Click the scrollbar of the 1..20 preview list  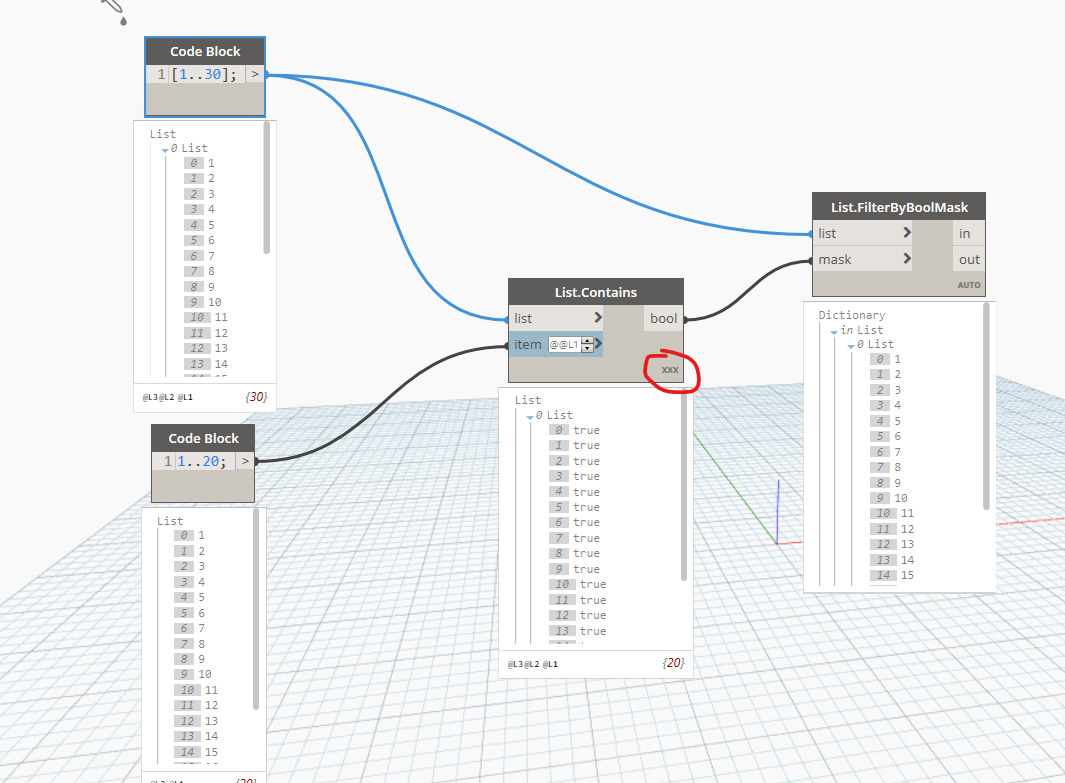coord(256,609)
